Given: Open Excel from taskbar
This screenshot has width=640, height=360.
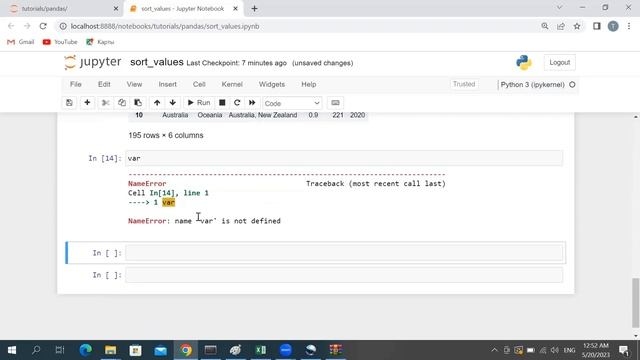Looking at the screenshot, I should [x=260, y=350].
